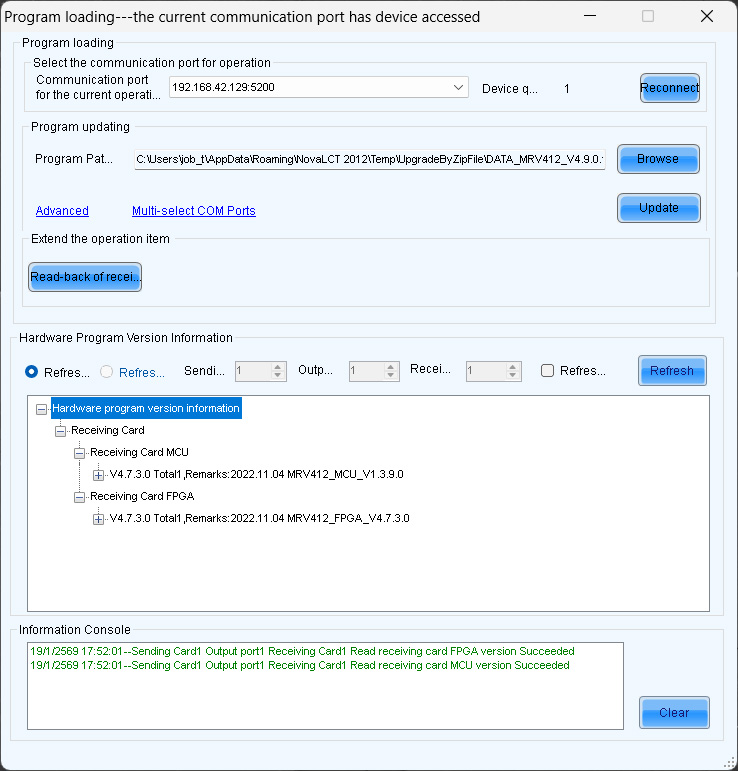Click the blue Refresh button
The image size is (738, 771).
(x=672, y=371)
